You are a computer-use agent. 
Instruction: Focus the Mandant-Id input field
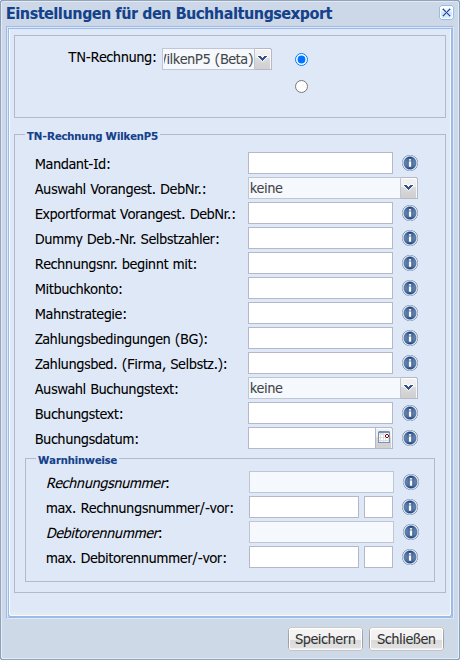click(x=320, y=163)
